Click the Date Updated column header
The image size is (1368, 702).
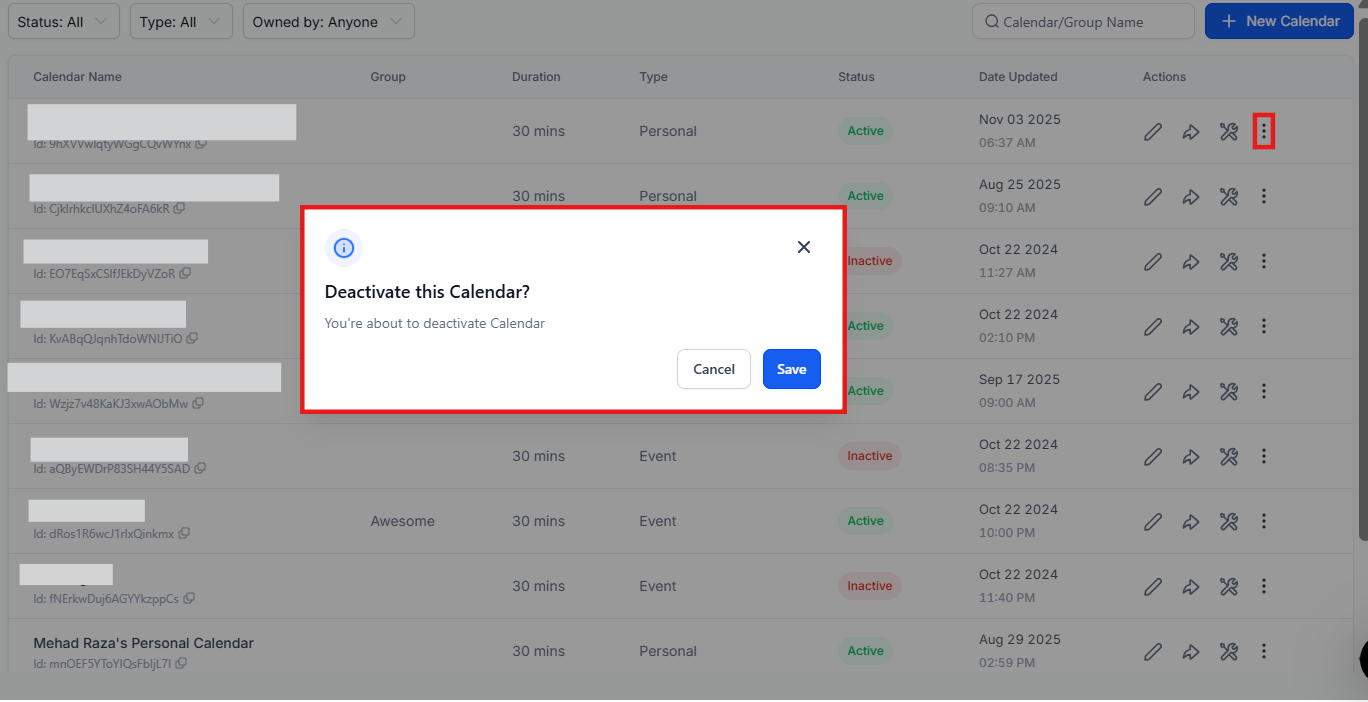[x=1017, y=77]
